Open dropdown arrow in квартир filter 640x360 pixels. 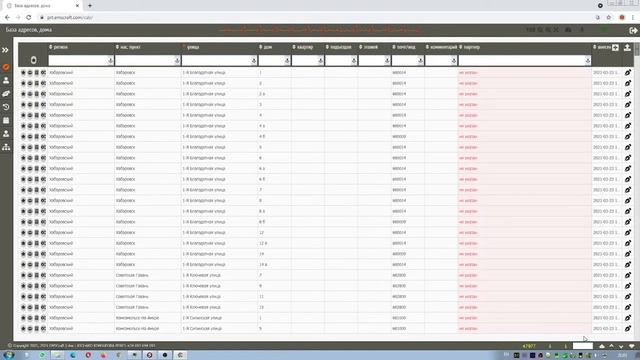coord(321,60)
